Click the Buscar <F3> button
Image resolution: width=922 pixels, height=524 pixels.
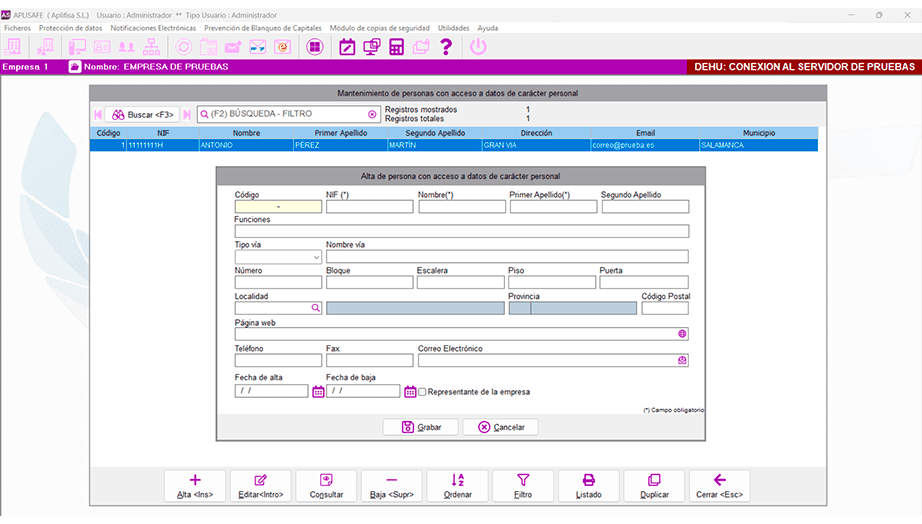[142, 114]
